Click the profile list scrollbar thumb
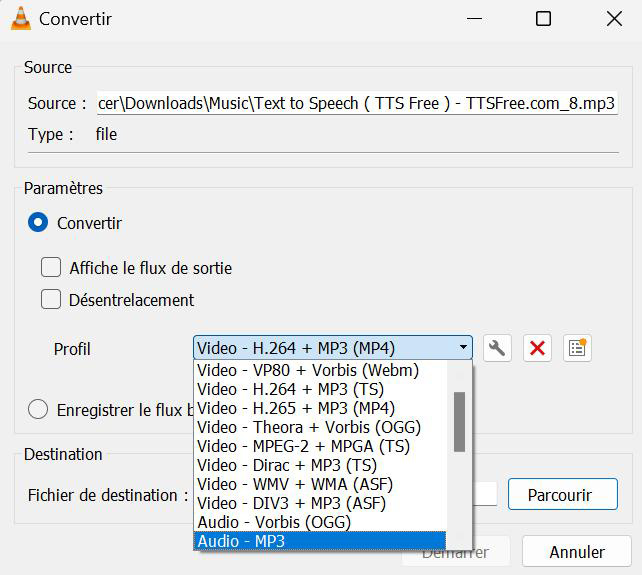Screen dimensions: 642x575 tap(459, 421)
